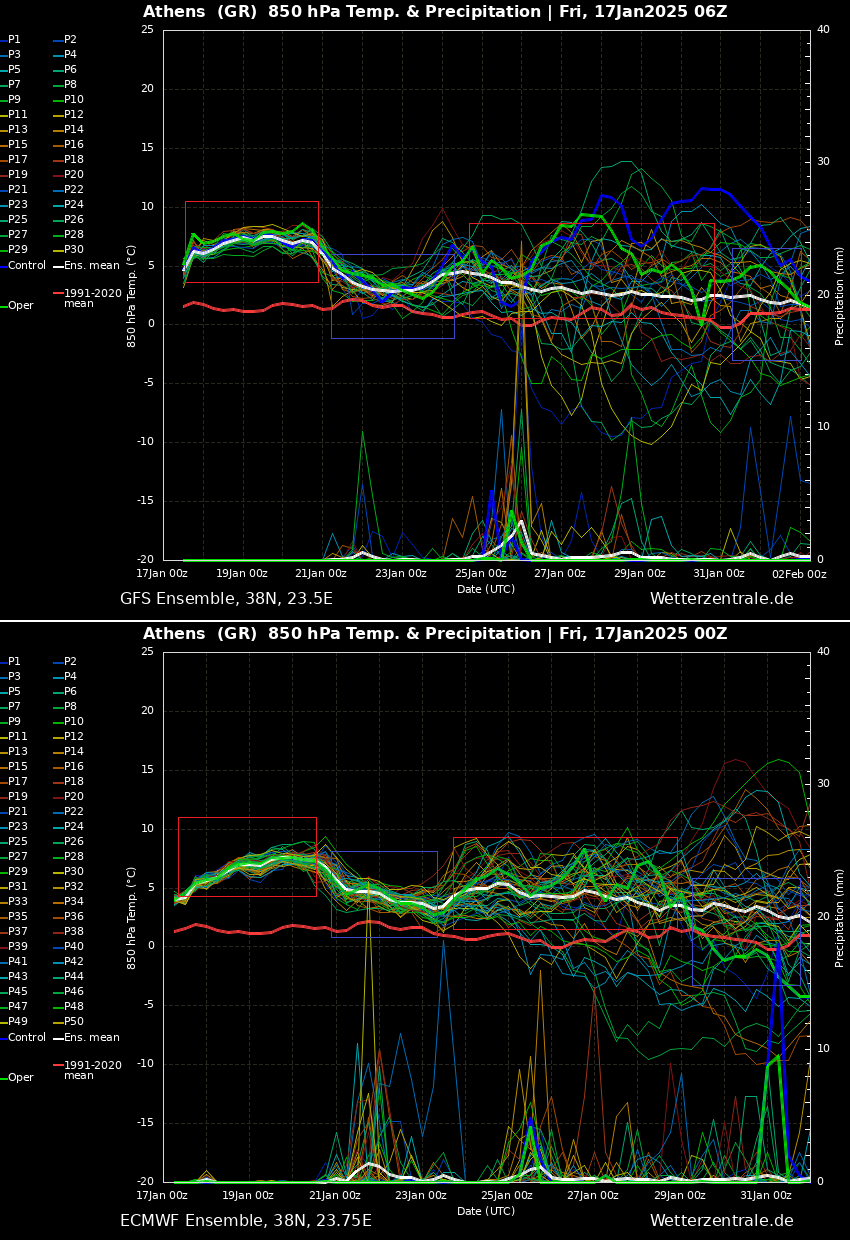Click legend entry P33

tap(14, 901)
